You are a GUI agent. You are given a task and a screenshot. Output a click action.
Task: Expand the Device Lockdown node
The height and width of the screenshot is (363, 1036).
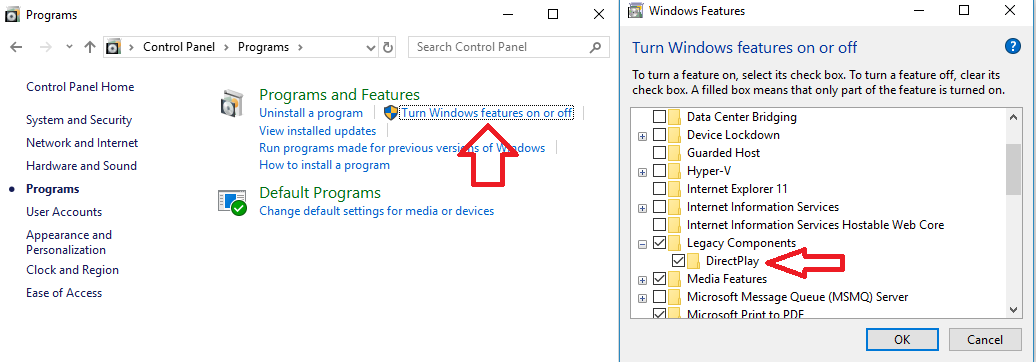click(642, 136)
